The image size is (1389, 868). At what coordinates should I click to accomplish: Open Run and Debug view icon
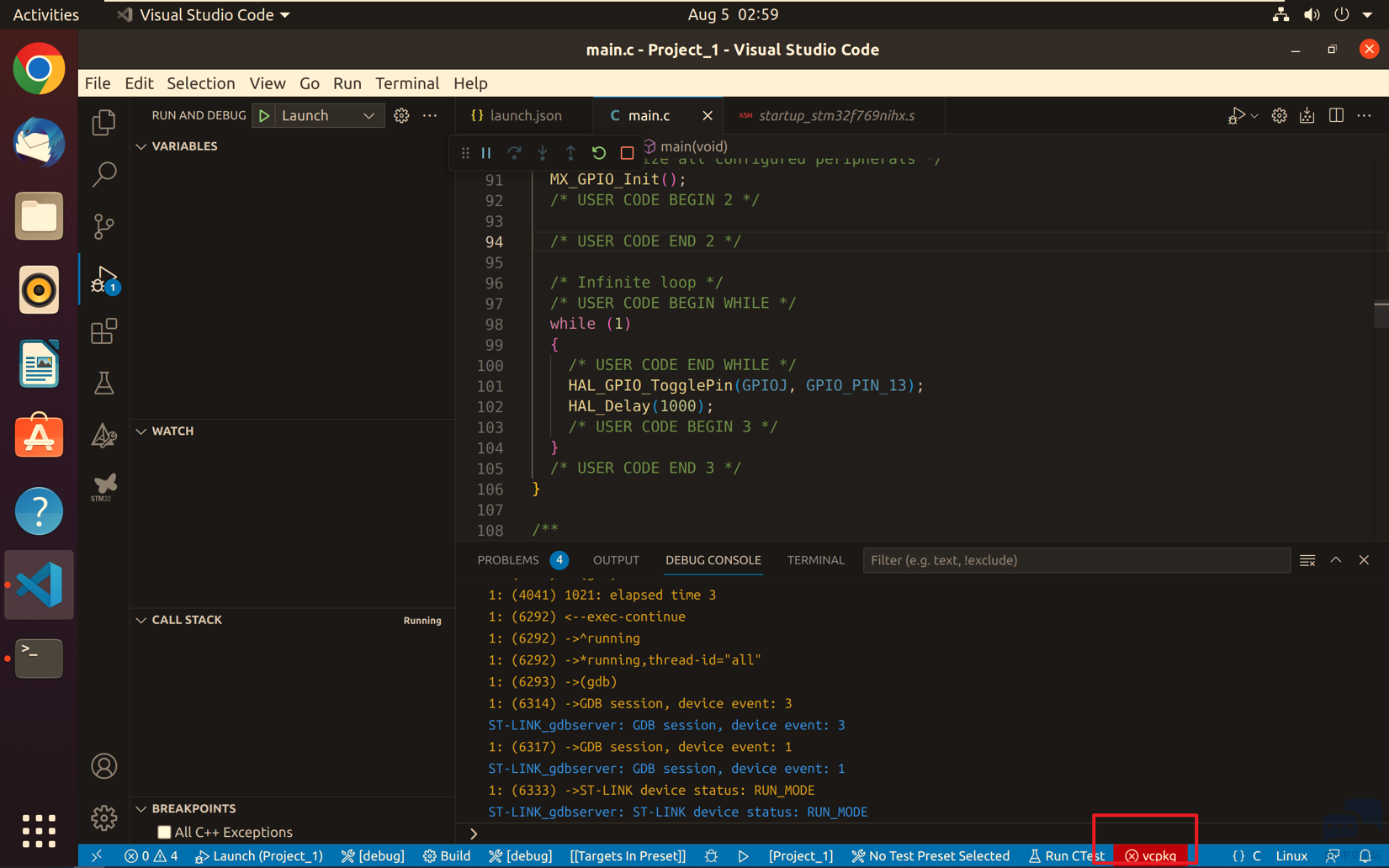103,279
